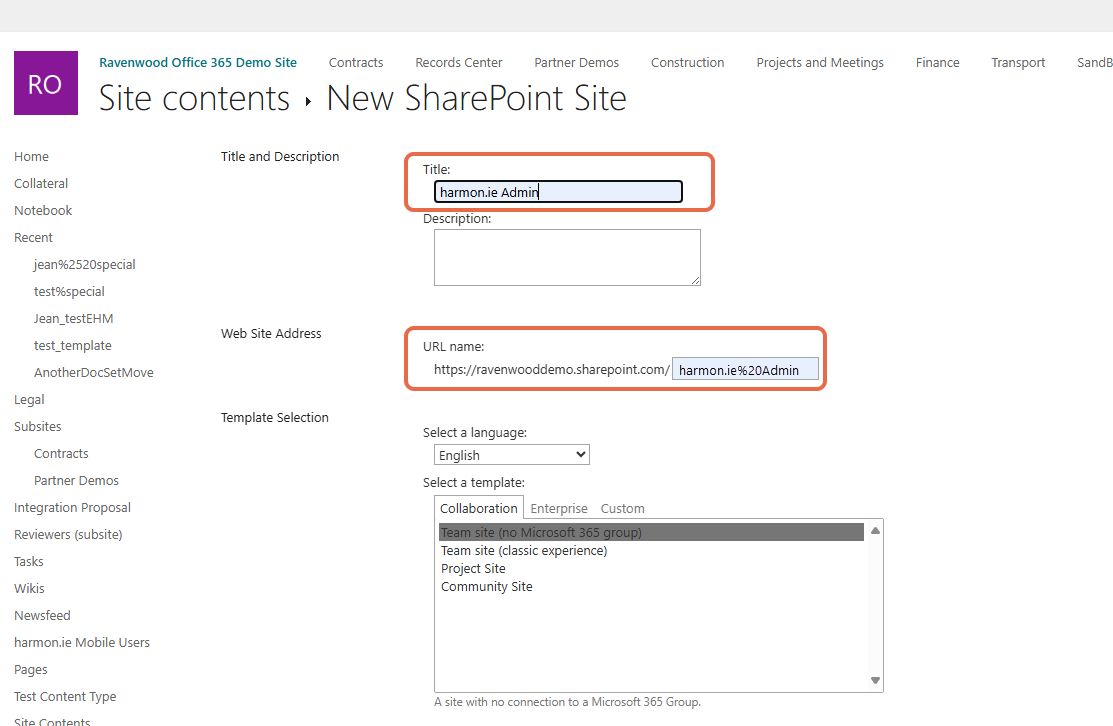Switch to the Custom template tab
1113x726 pixels.
622,508
